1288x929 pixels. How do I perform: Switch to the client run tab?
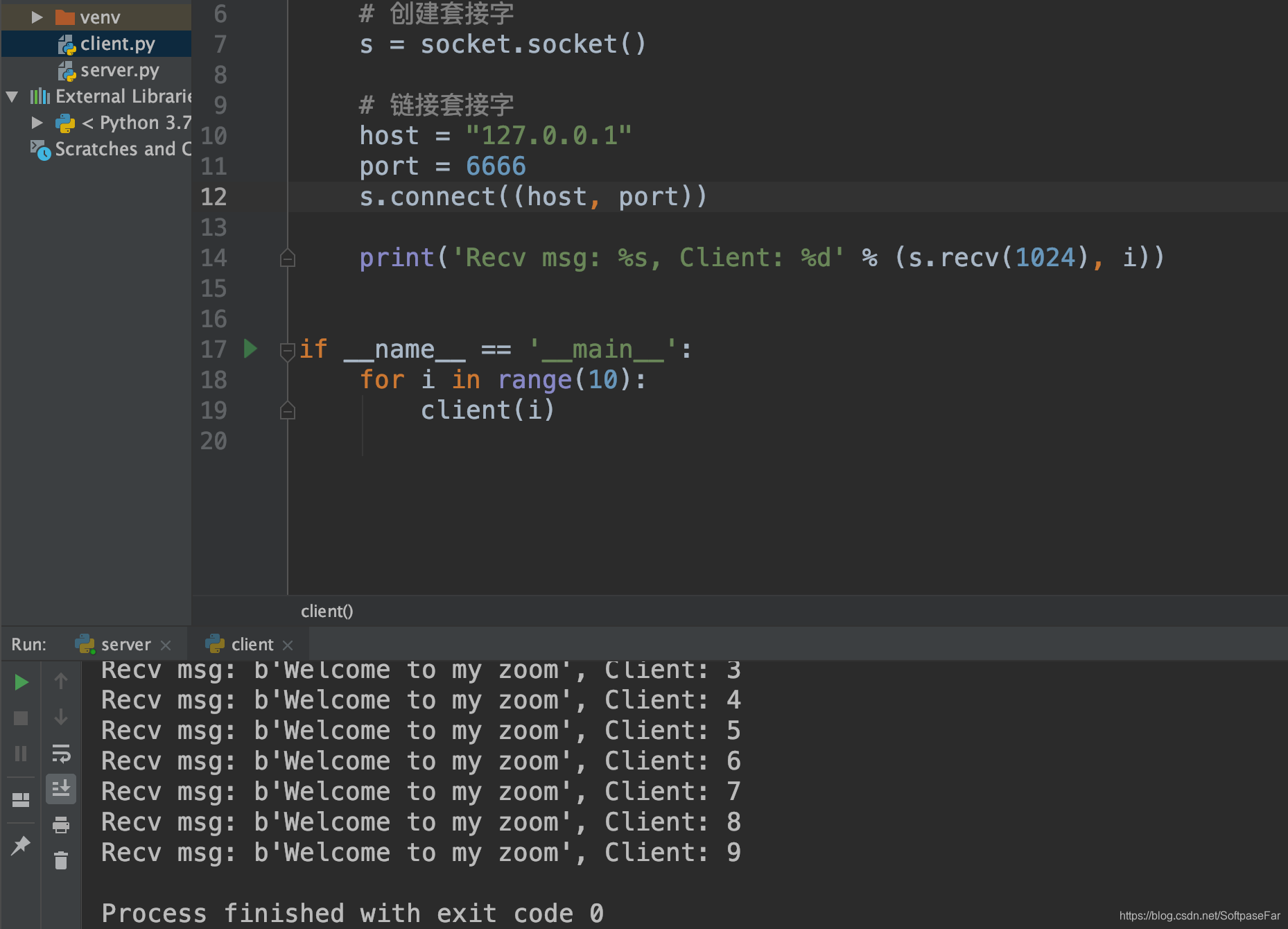pyautogui.click(x=252, y=645)
